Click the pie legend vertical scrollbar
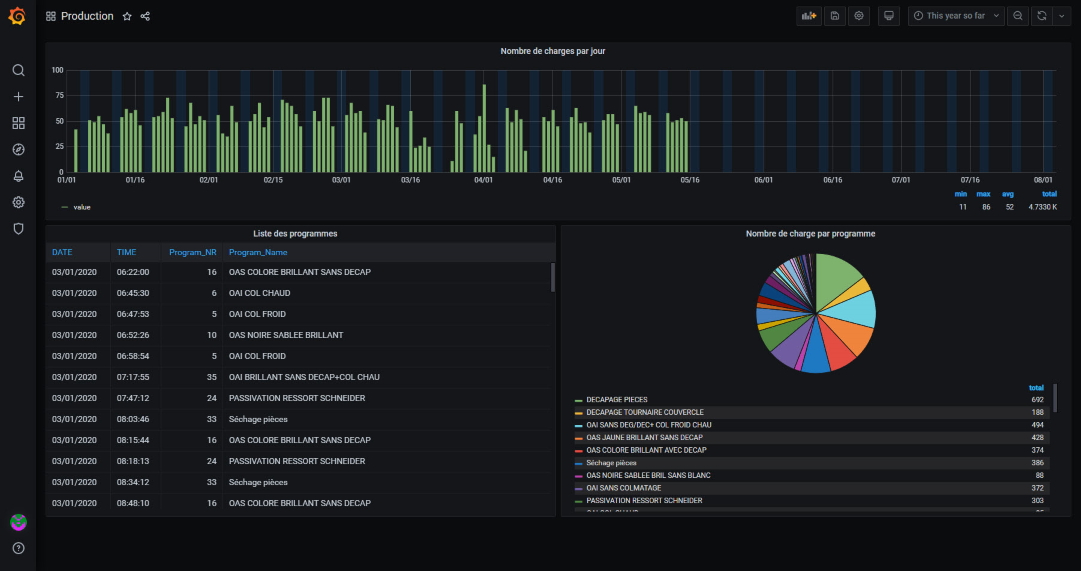This screenshot has height=571, width=1081. click(x=1054, y=399)
